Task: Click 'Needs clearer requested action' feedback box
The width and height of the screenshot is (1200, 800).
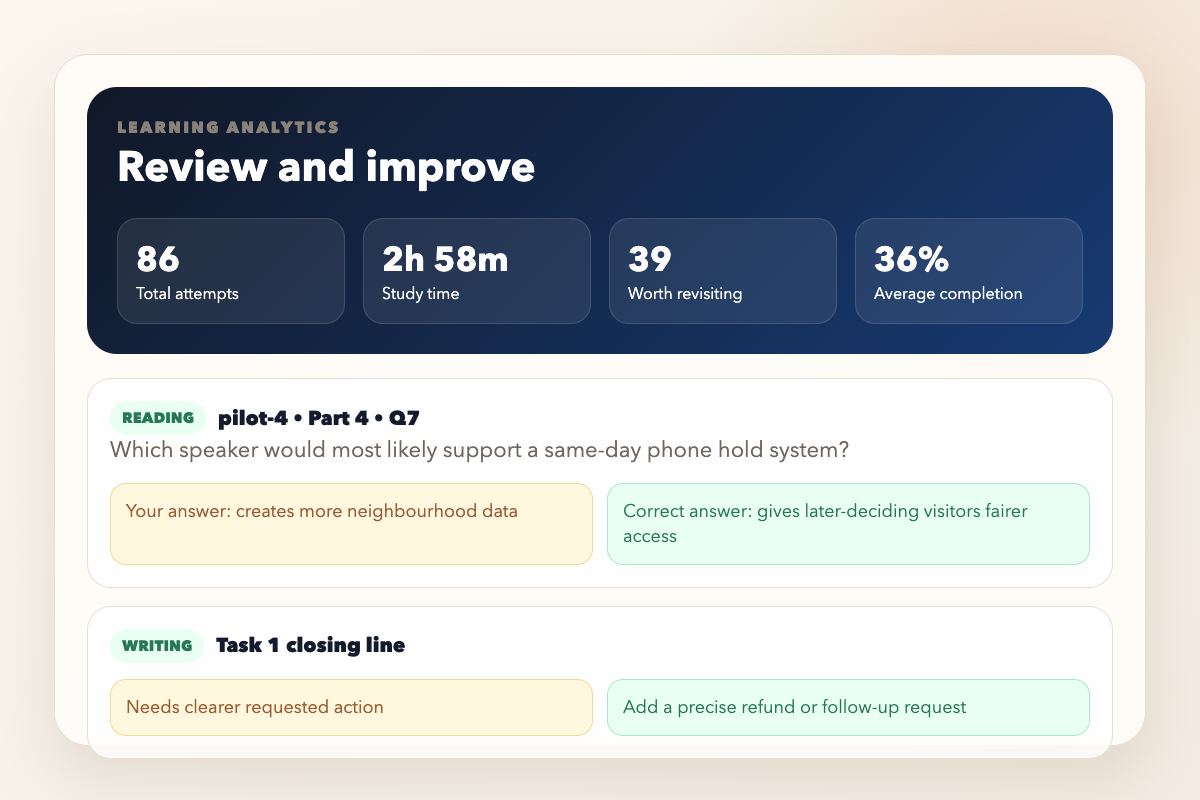Action: pos(351,707)
